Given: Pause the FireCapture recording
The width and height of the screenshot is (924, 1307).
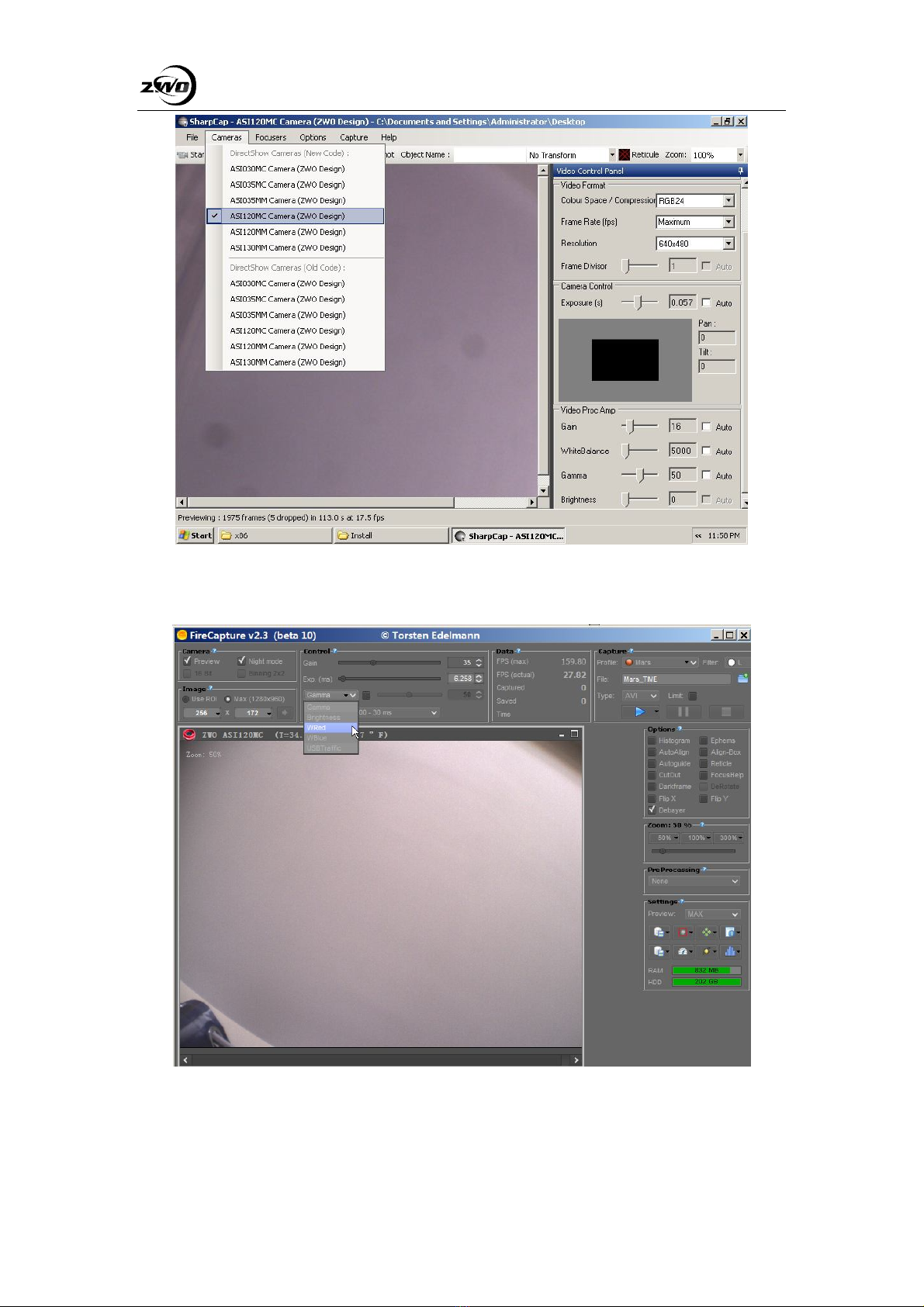Looking at the screenshot, I should tap(683, 711).
